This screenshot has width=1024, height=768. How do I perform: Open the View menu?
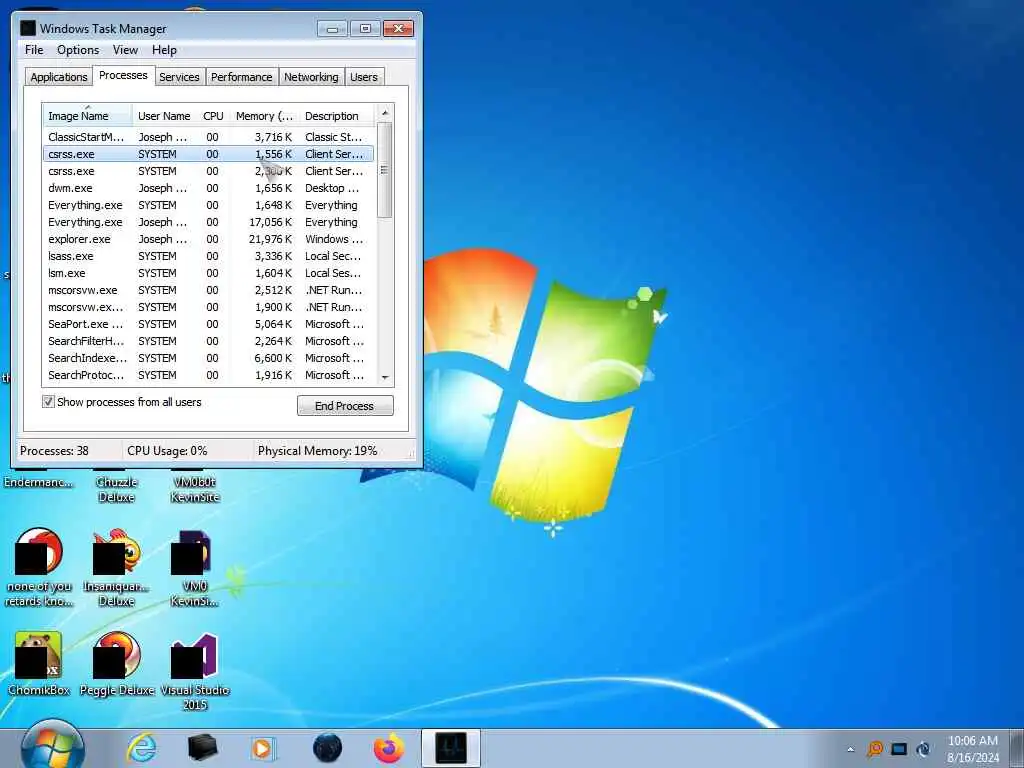coord(125,50)
